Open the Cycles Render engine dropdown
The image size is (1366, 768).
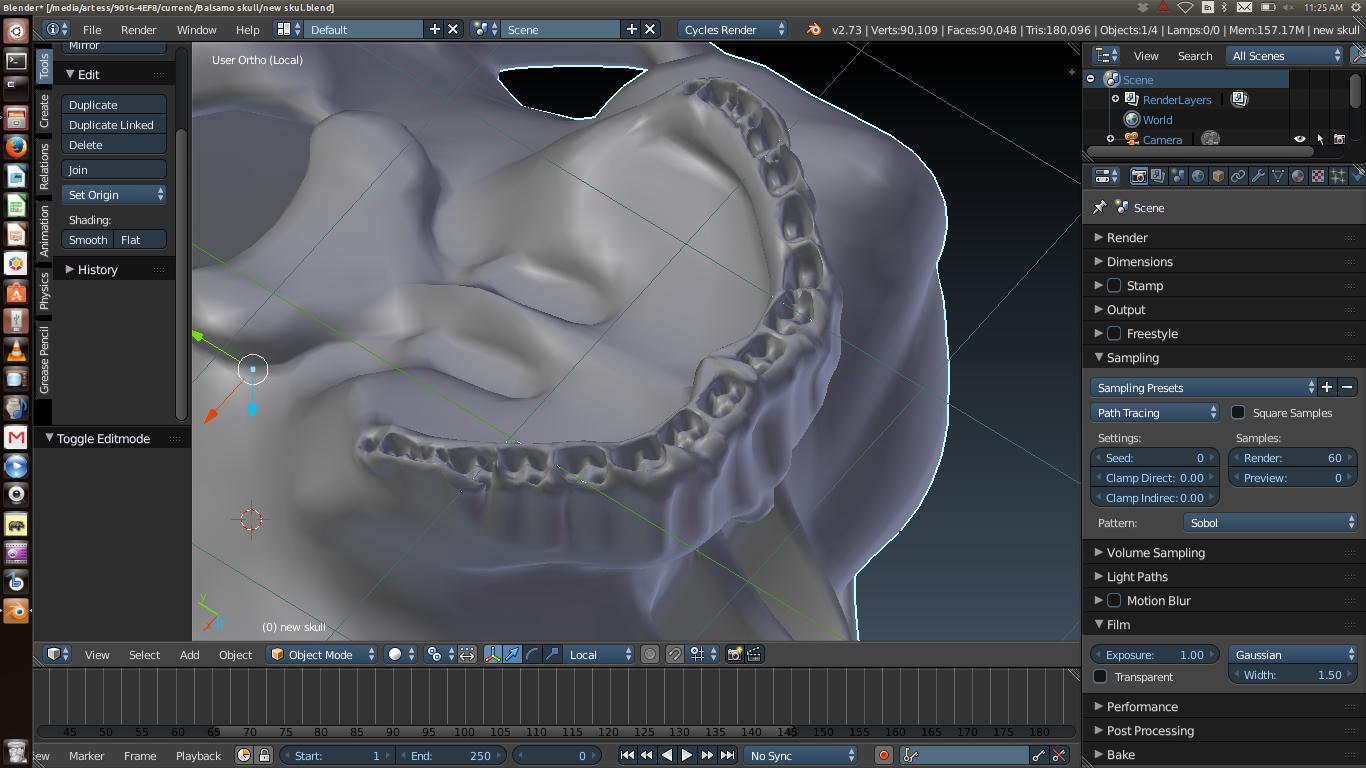[x=733, y=29]
